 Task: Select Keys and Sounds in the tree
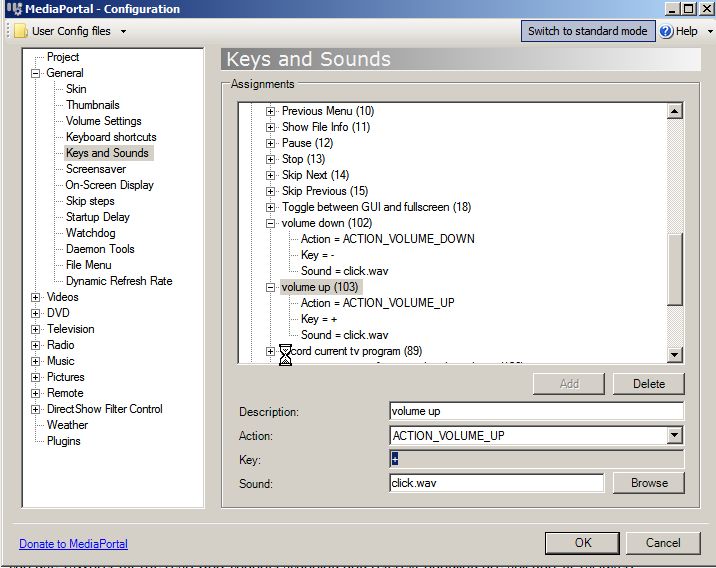[x=107, y=153]
